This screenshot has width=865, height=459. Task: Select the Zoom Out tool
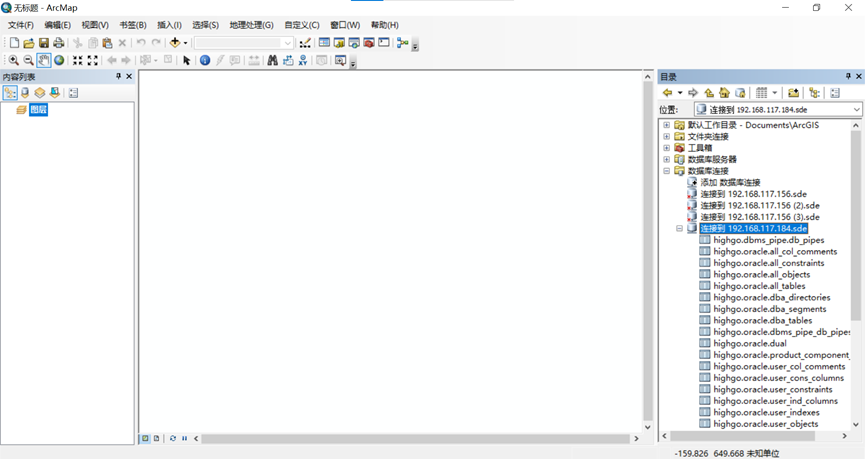tap(29, 60)
